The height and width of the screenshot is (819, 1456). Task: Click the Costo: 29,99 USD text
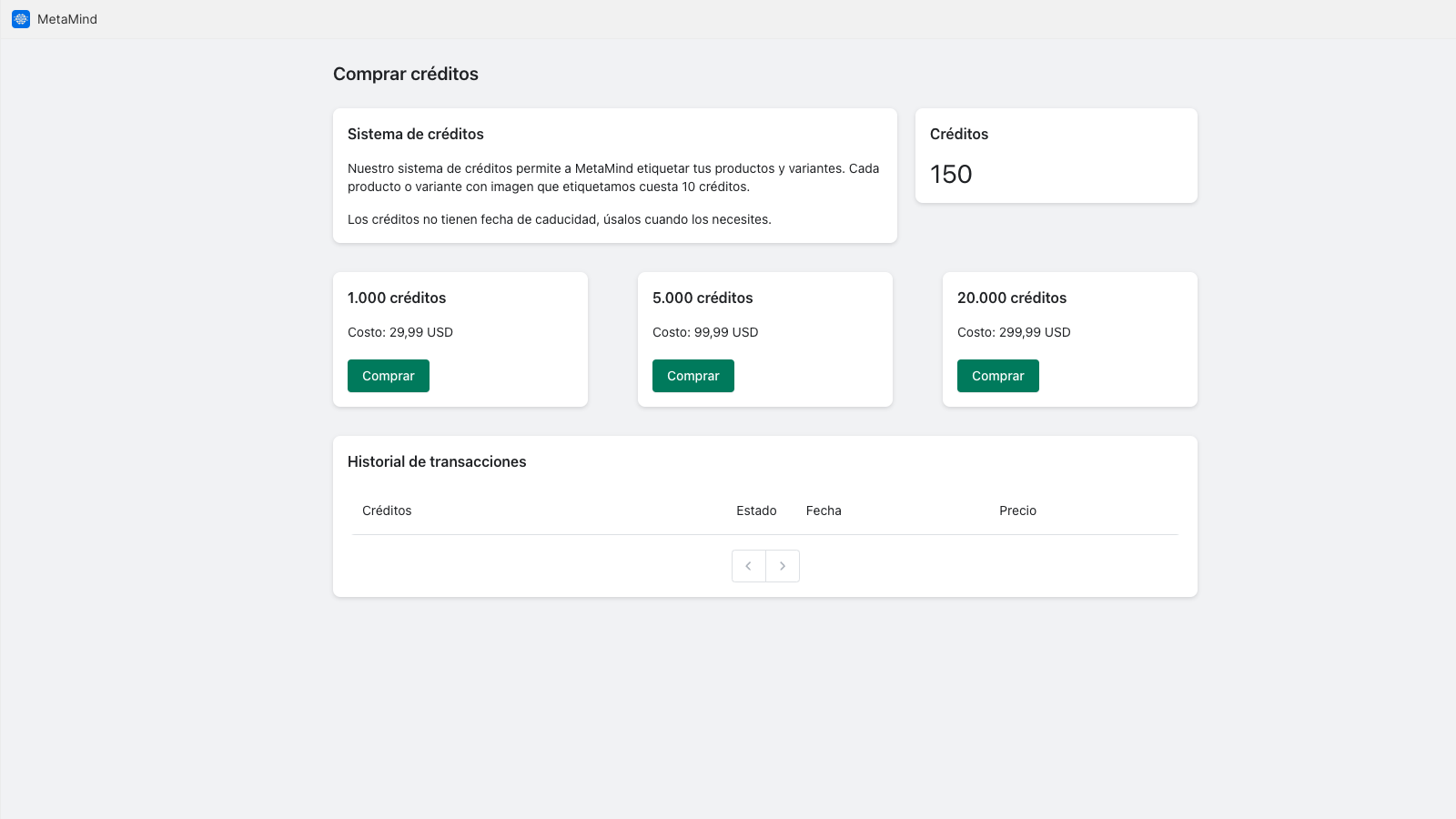pyautogui.click(x=400, y=332)
